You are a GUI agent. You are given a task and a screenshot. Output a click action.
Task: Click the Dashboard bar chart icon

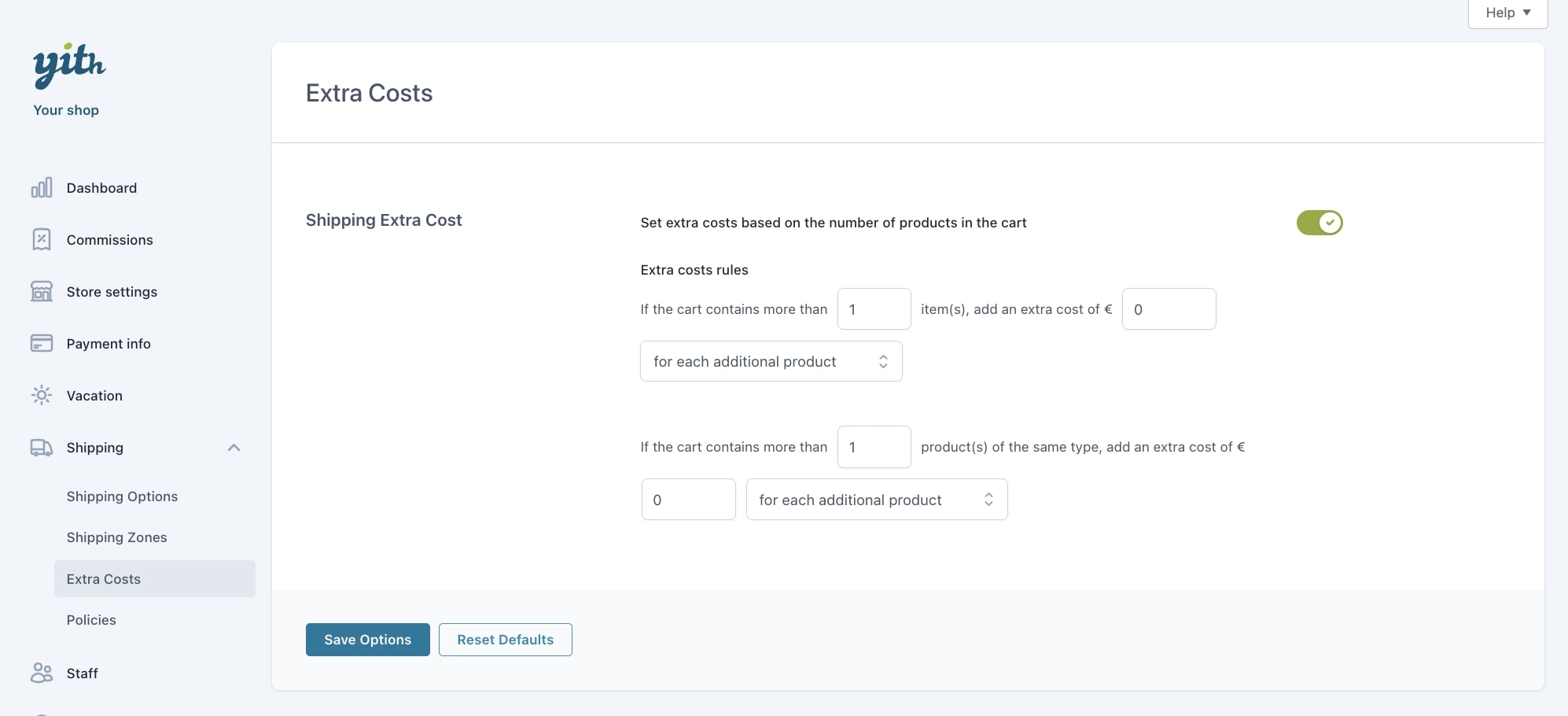coord(42,188)
